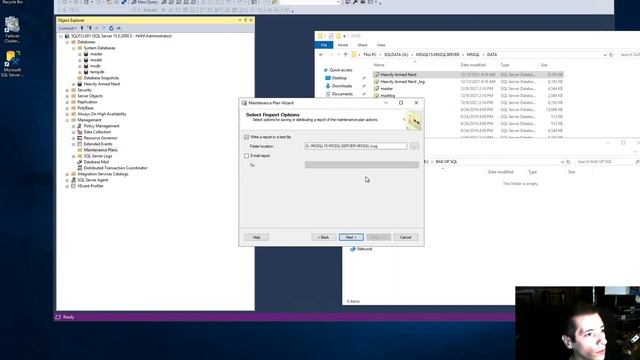The width and height of the screenshot is (640, 360).
Task: Select the Database Snapshots folder
Action: tap(98, 78)
